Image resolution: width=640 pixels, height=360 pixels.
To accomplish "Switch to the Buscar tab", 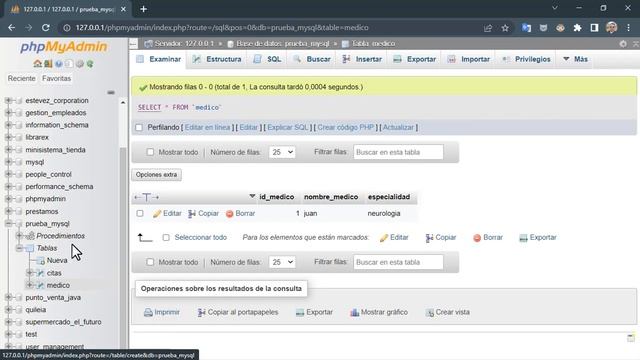I will (312, 59).
